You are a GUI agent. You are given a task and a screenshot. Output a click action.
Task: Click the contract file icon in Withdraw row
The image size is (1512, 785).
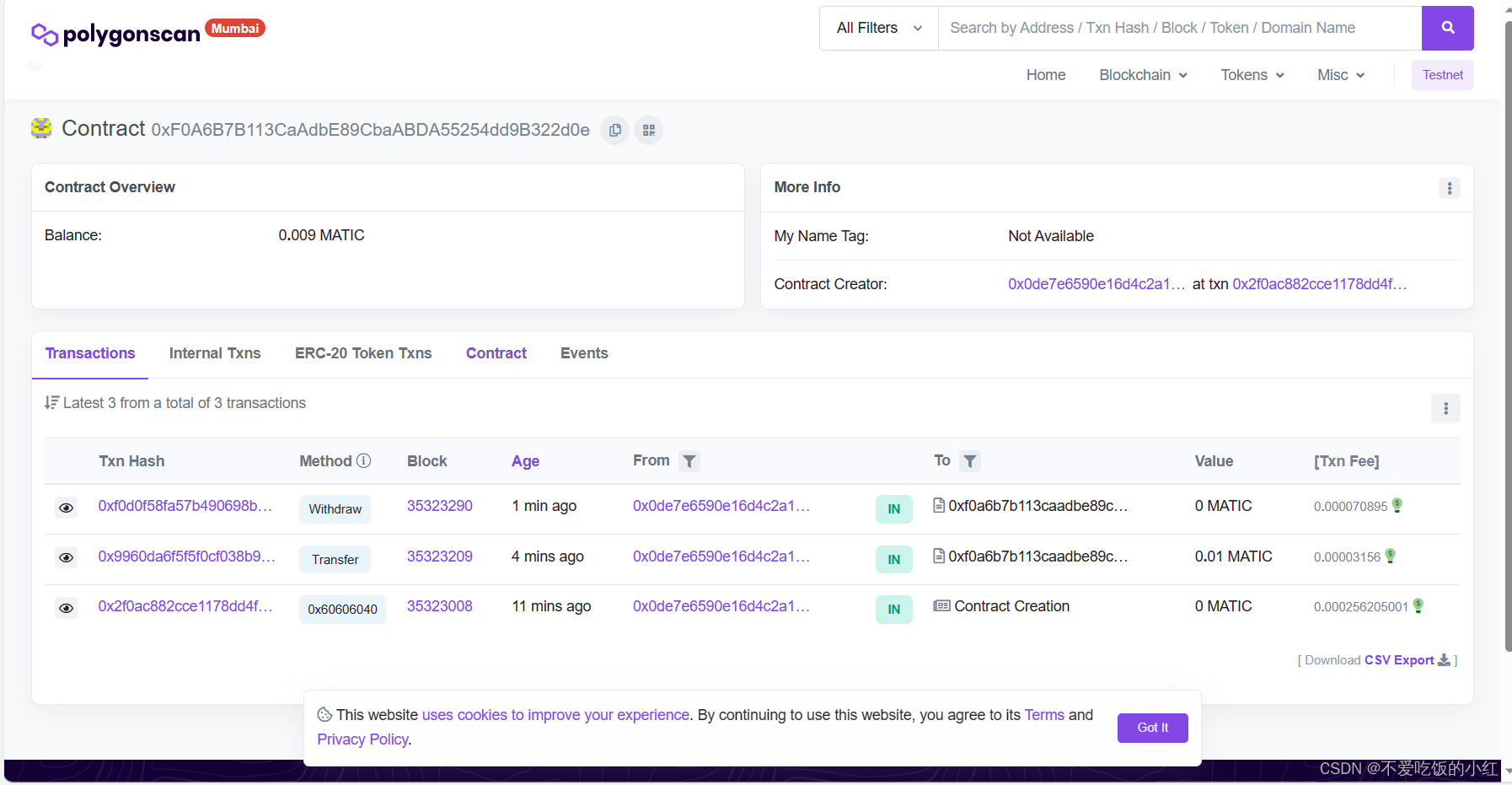click(x=939, y=505)
